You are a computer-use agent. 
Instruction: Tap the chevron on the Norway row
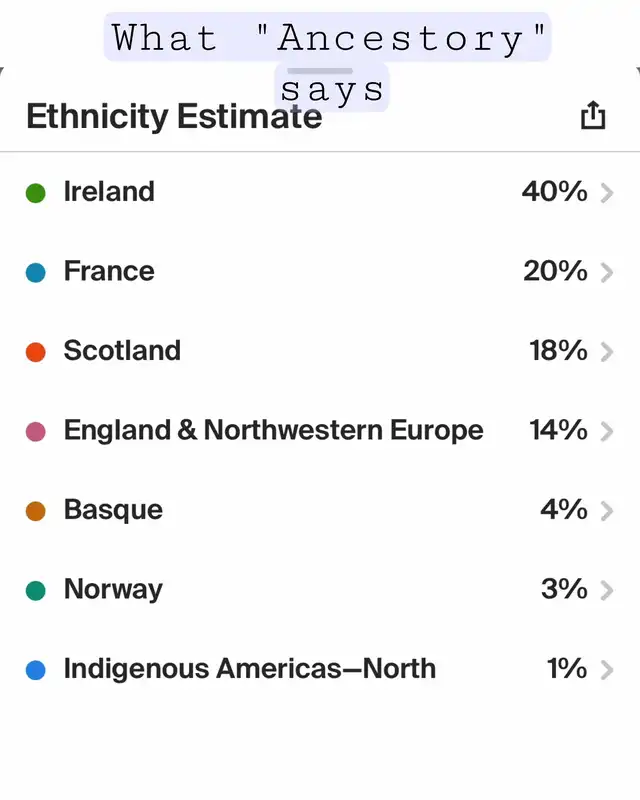tap(607, 590)
